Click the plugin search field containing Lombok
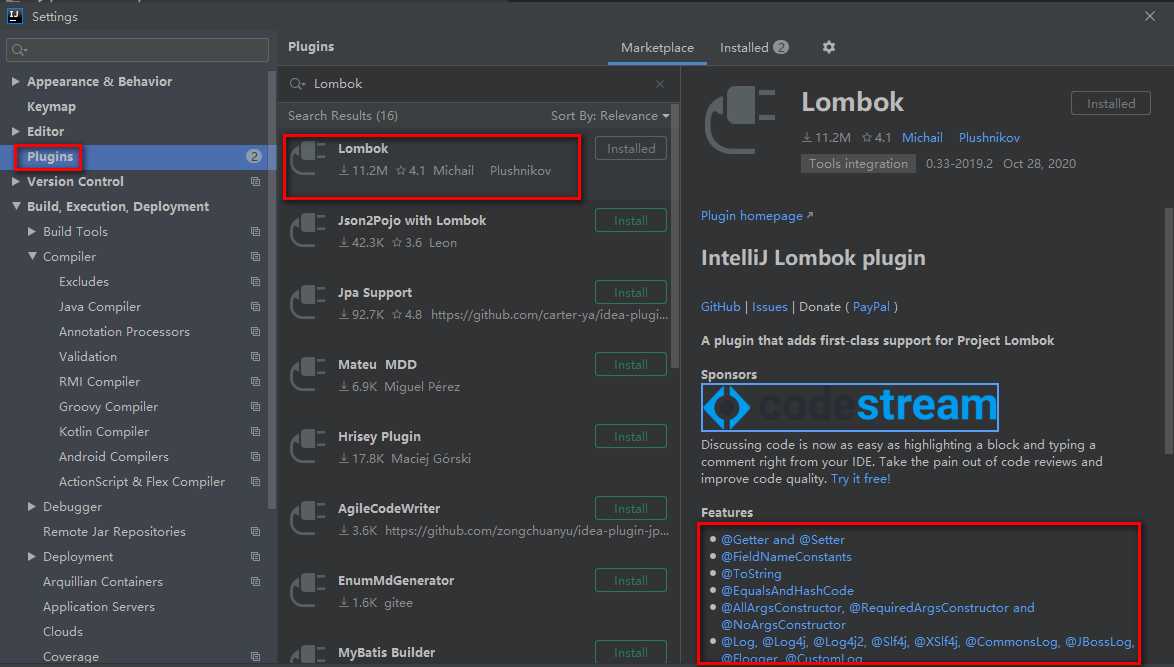The image size is (1174, 667). coord(479,84)
